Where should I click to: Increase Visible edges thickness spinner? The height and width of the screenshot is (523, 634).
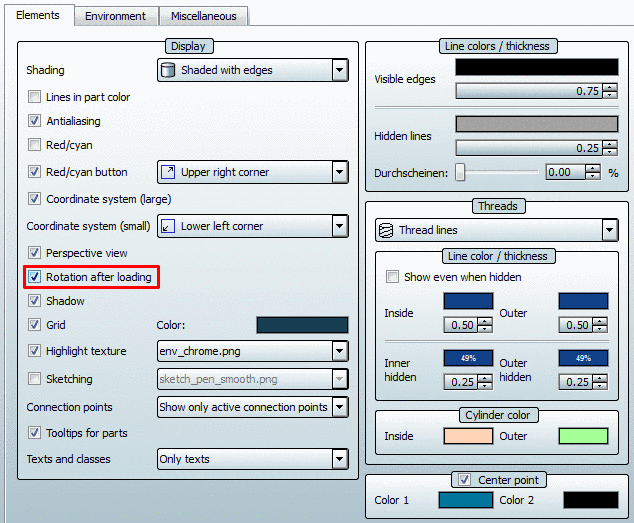[x=610, y=87]
